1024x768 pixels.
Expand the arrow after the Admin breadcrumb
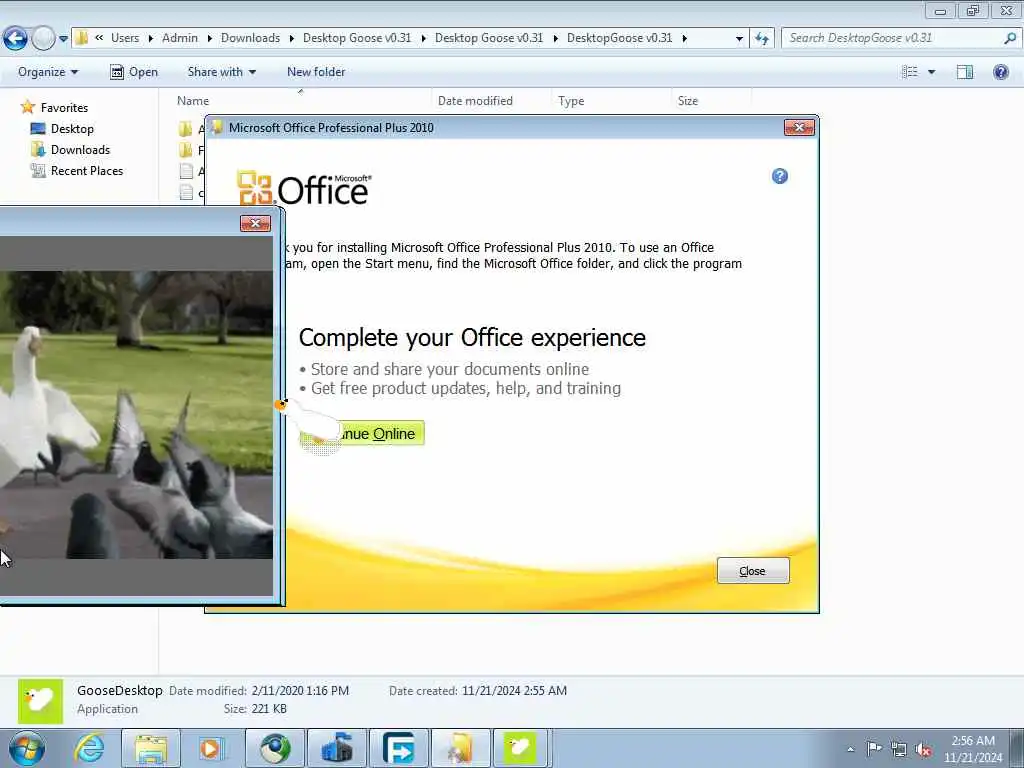[x=209, y=39]
